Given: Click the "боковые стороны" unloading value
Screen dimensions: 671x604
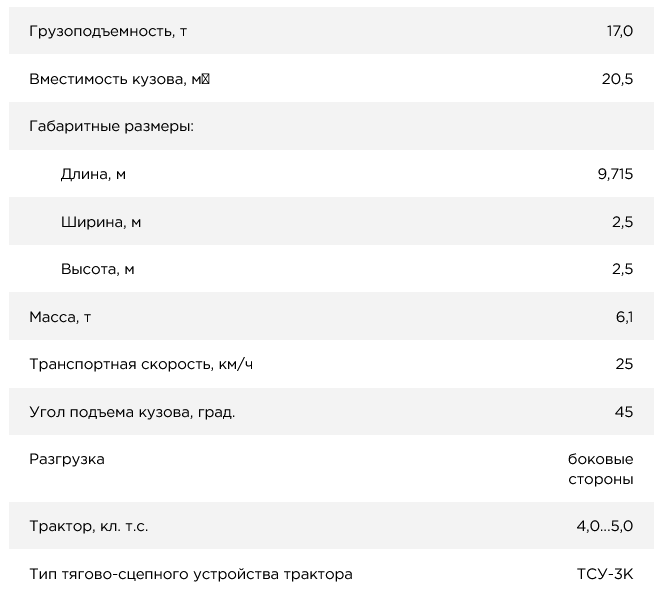Looking at the screenshot, I should (x=600, y=469).
